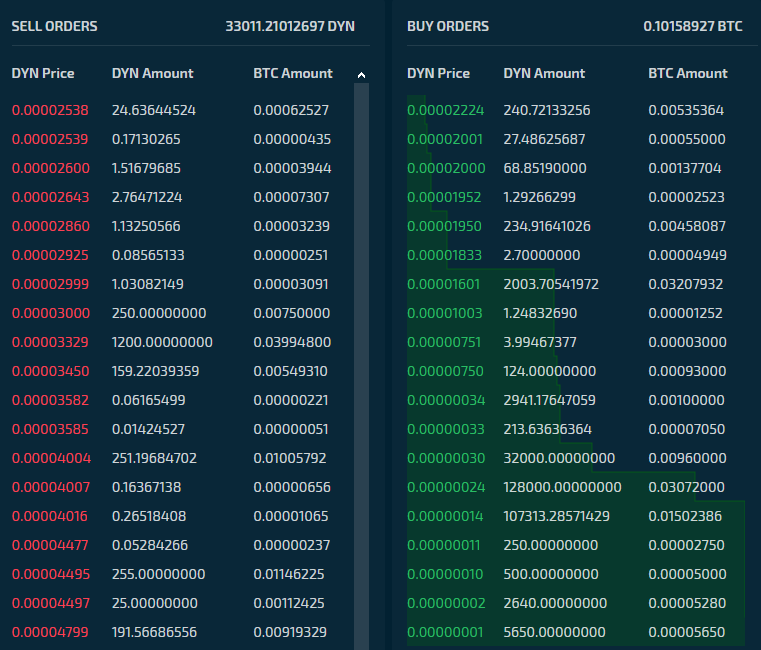Select sell order at price 0.00002999
The width and height of the screenshot is (761, 650).
pos(182,284)
